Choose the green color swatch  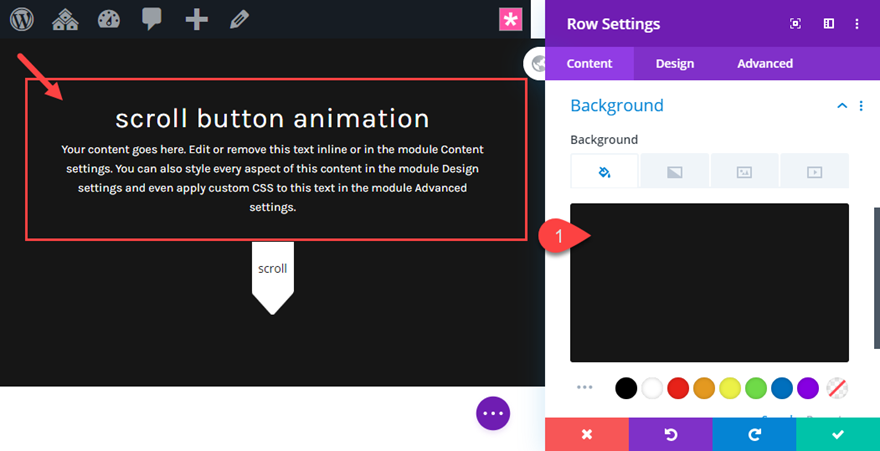[x=756, y=388]
